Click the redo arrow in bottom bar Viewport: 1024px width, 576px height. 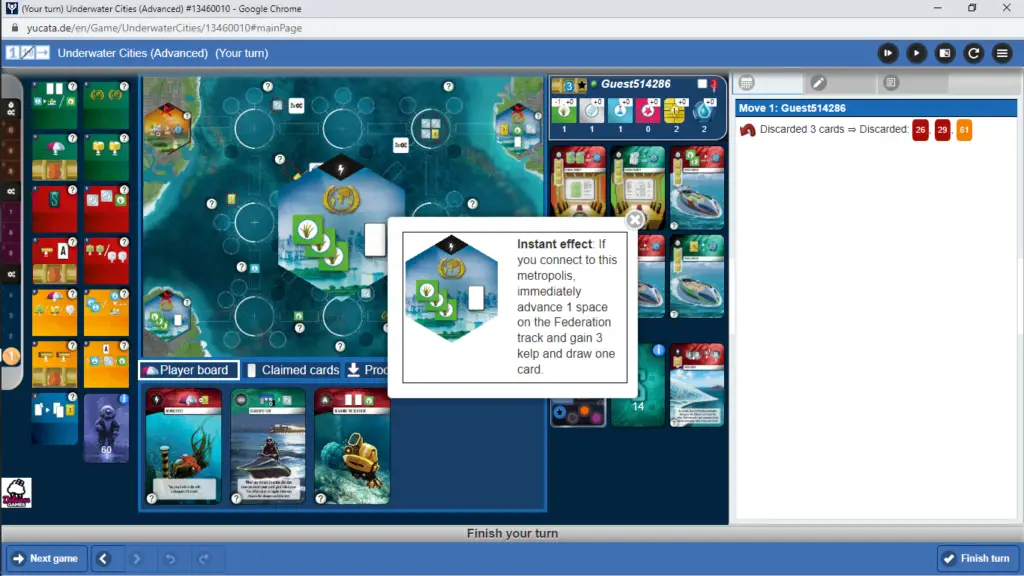204,558
